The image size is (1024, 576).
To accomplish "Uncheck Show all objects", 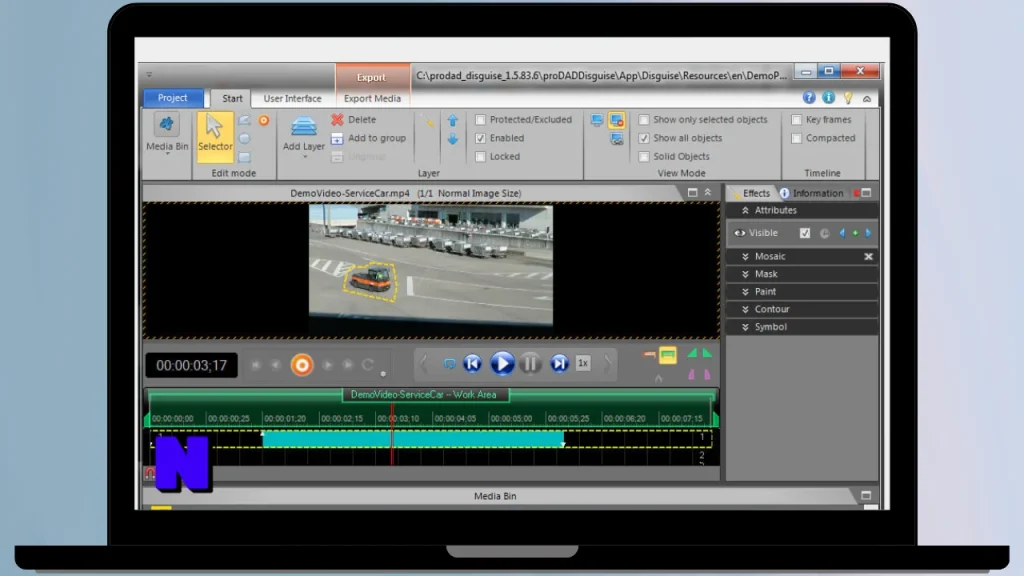I will (644, 138).
